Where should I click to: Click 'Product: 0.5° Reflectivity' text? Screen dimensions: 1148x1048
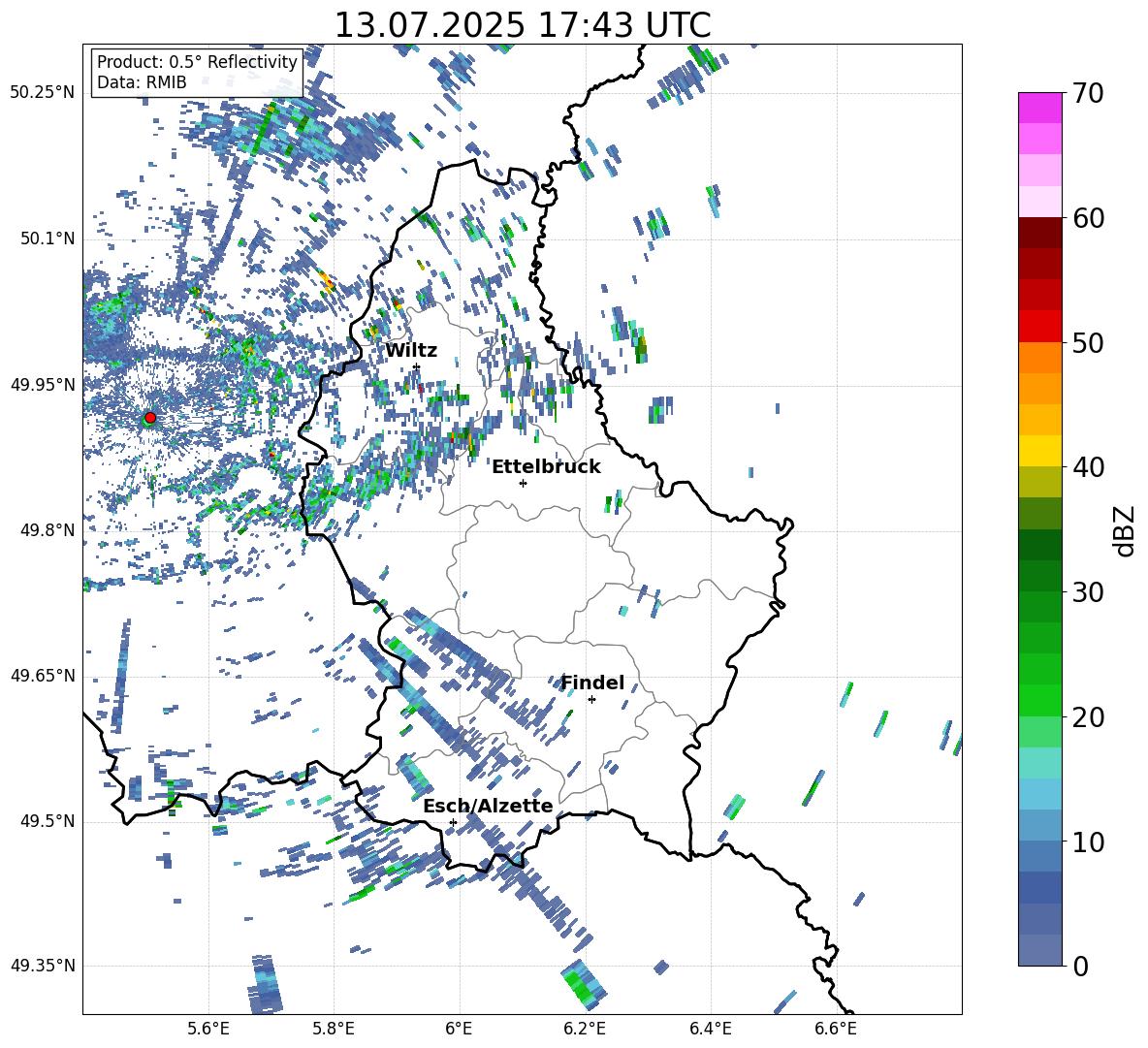[197, 62]
